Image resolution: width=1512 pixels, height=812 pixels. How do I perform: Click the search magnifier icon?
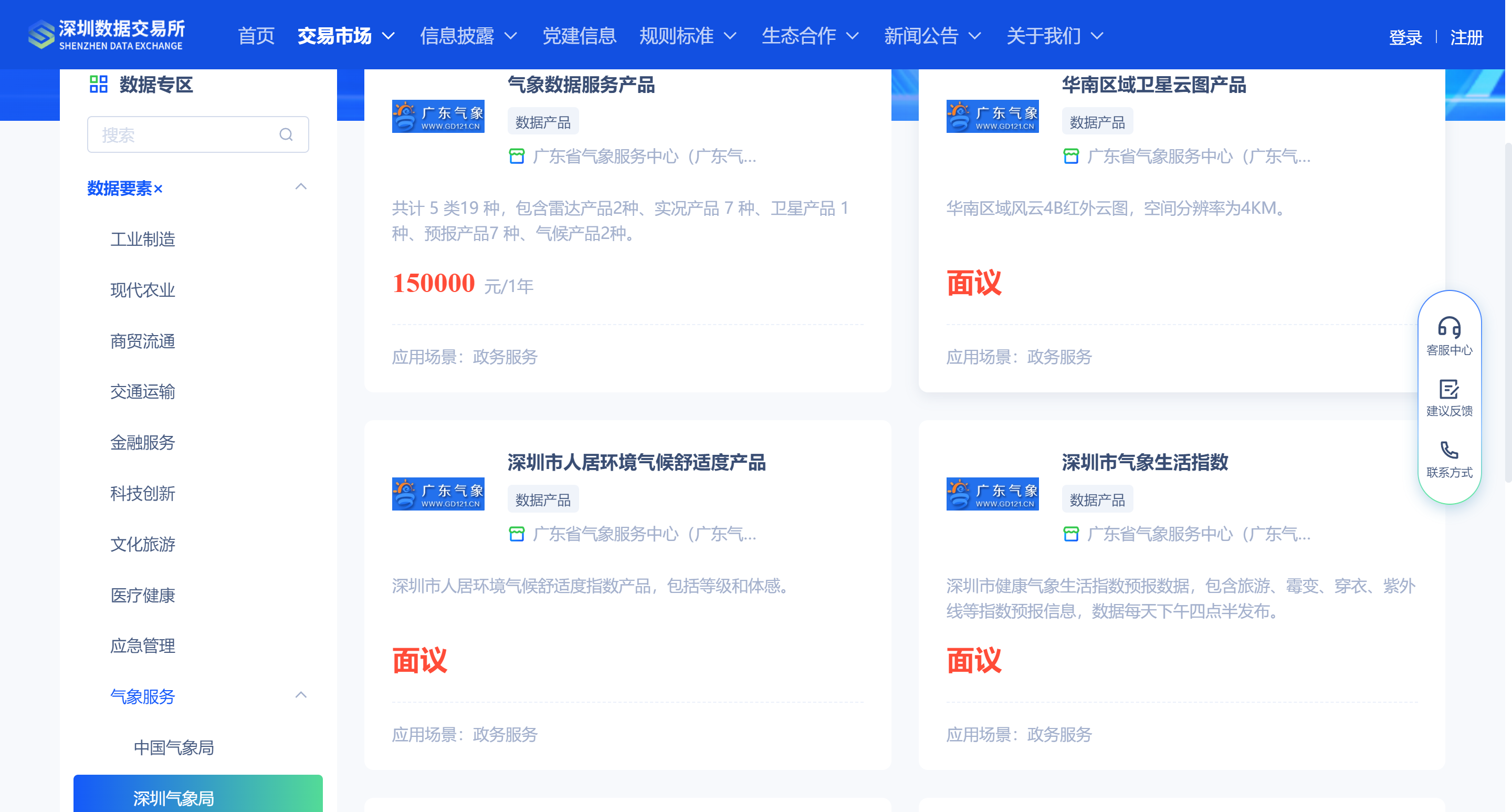[x=286, y=134]
